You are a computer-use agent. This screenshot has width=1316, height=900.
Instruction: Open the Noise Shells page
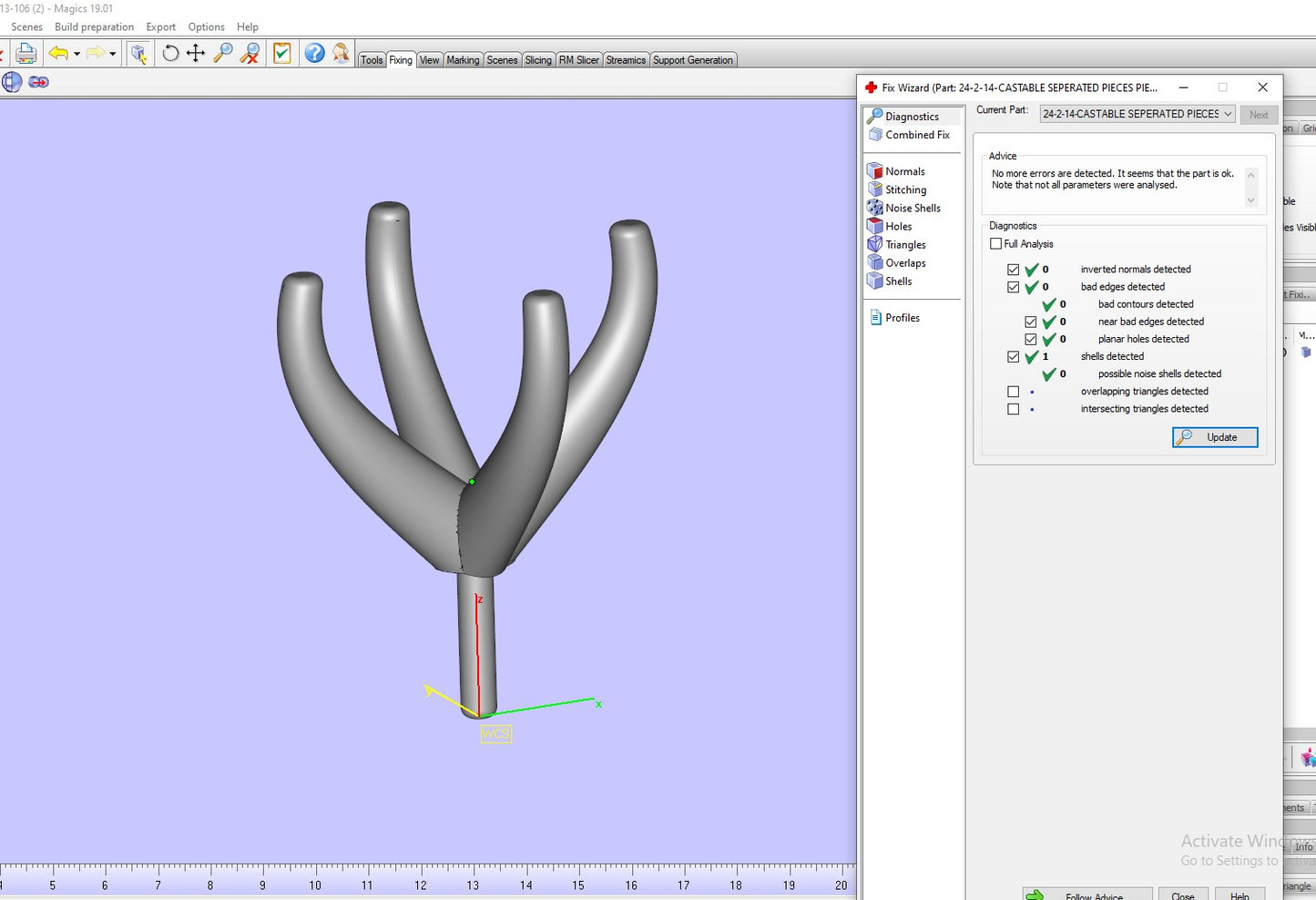tap(913, 208)
